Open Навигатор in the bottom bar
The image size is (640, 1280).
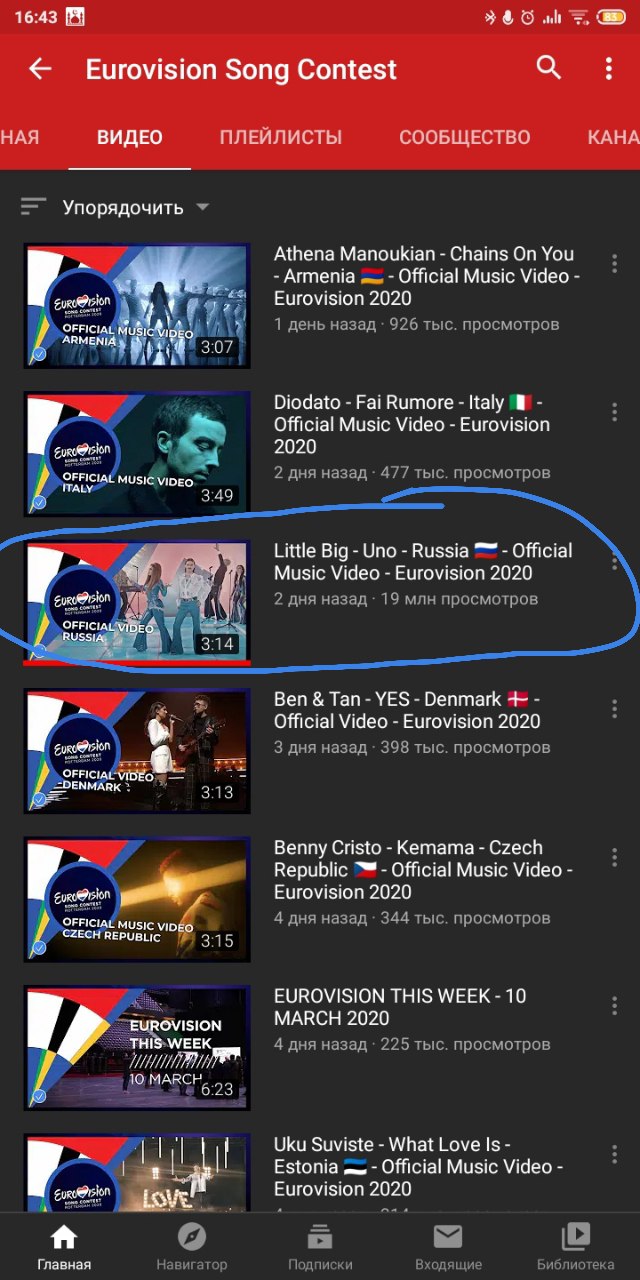pyautogui.click(x=192, y=1247)
